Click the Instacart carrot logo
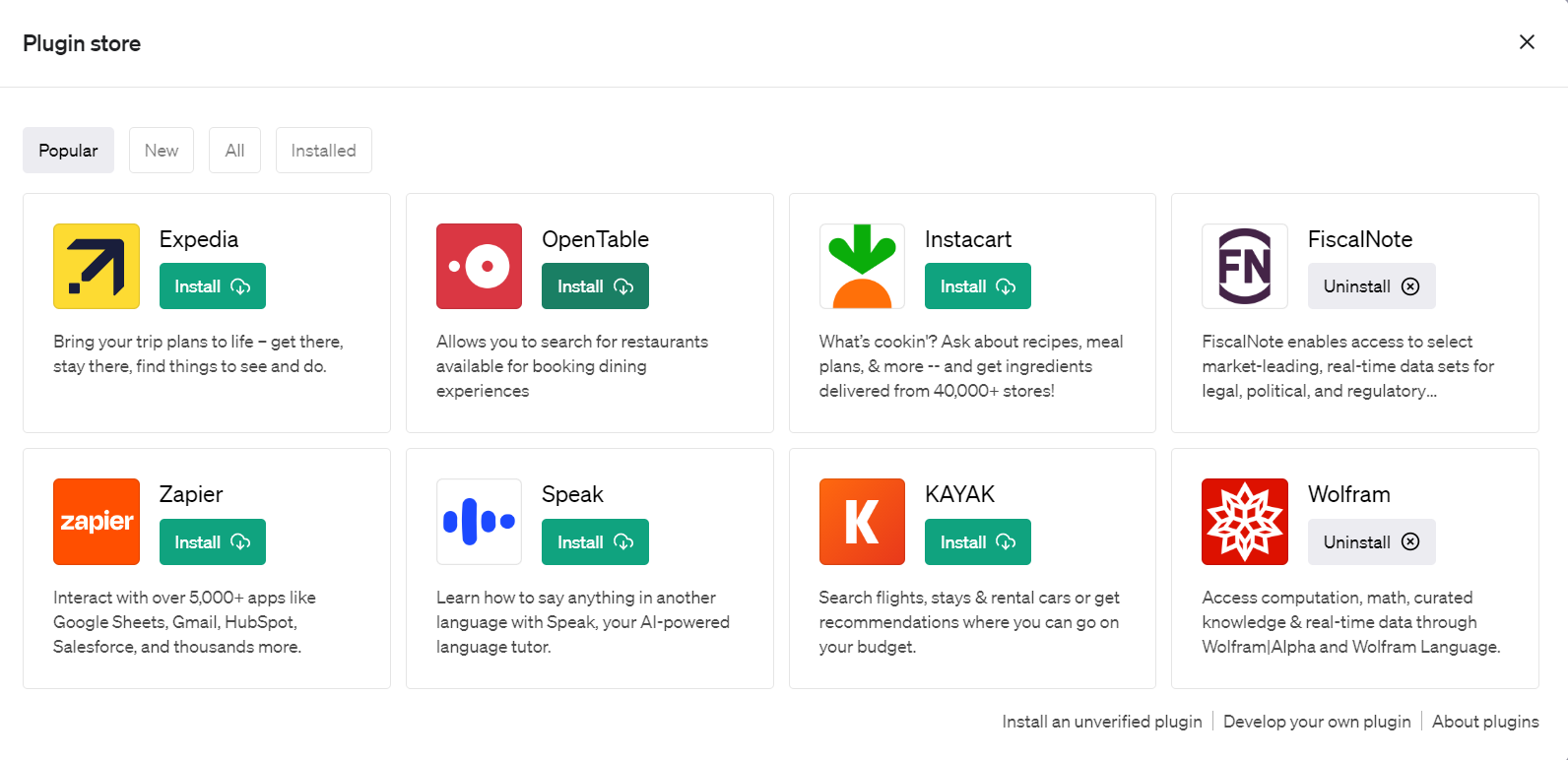 862,267
